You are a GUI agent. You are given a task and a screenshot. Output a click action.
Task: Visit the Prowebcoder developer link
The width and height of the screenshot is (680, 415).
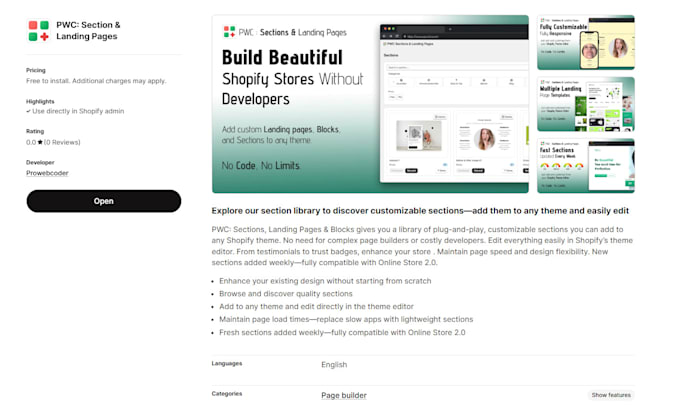pos(47,173)
